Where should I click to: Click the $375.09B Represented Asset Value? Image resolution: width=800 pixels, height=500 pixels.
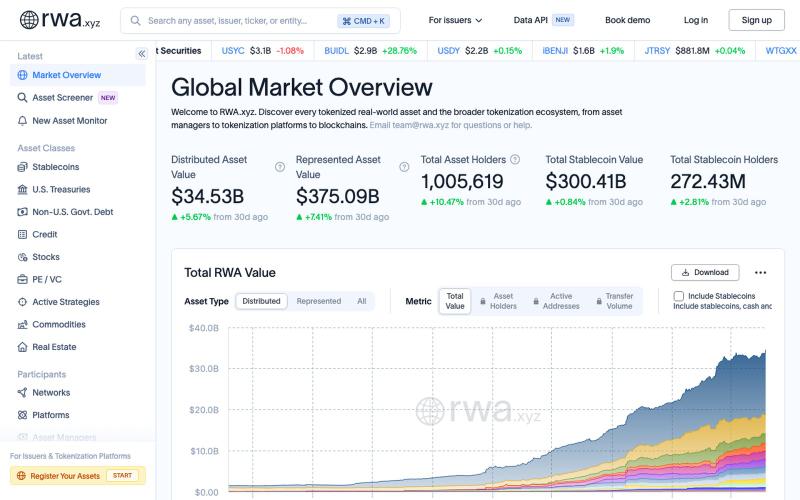337,196
